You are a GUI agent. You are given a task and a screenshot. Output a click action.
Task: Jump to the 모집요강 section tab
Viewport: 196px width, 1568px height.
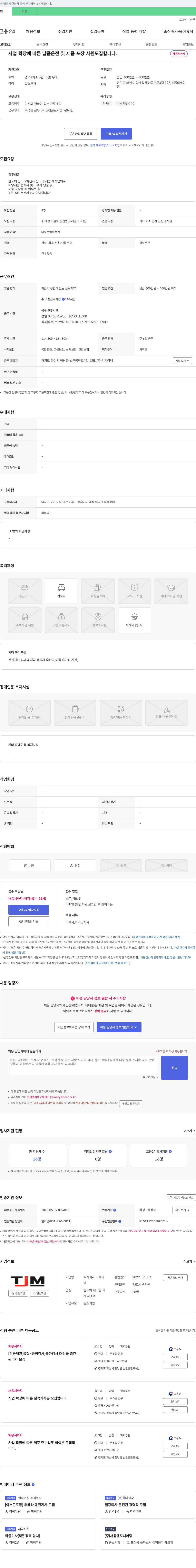tap(6, 45)
